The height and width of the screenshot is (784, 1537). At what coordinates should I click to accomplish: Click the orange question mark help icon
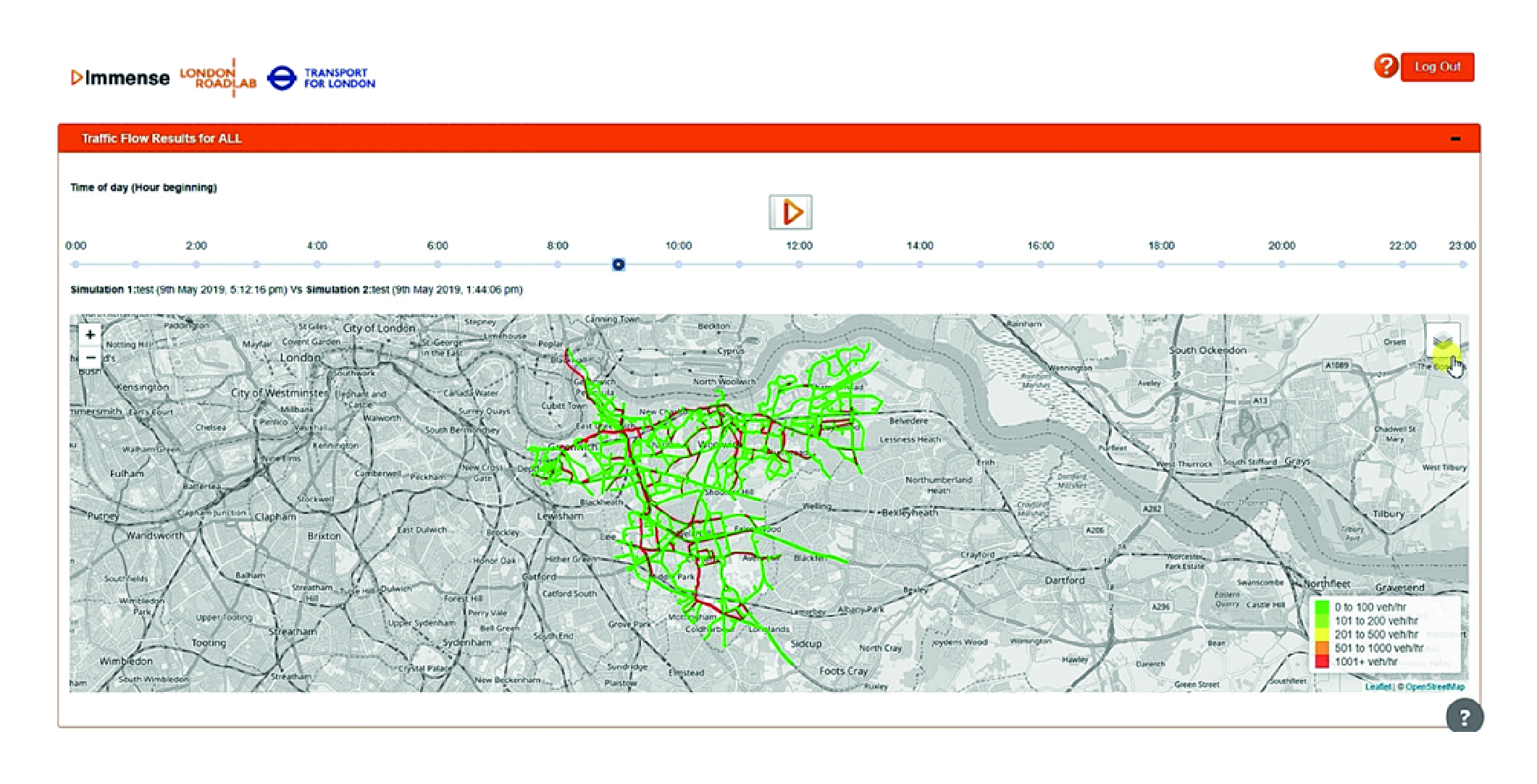1385,67
